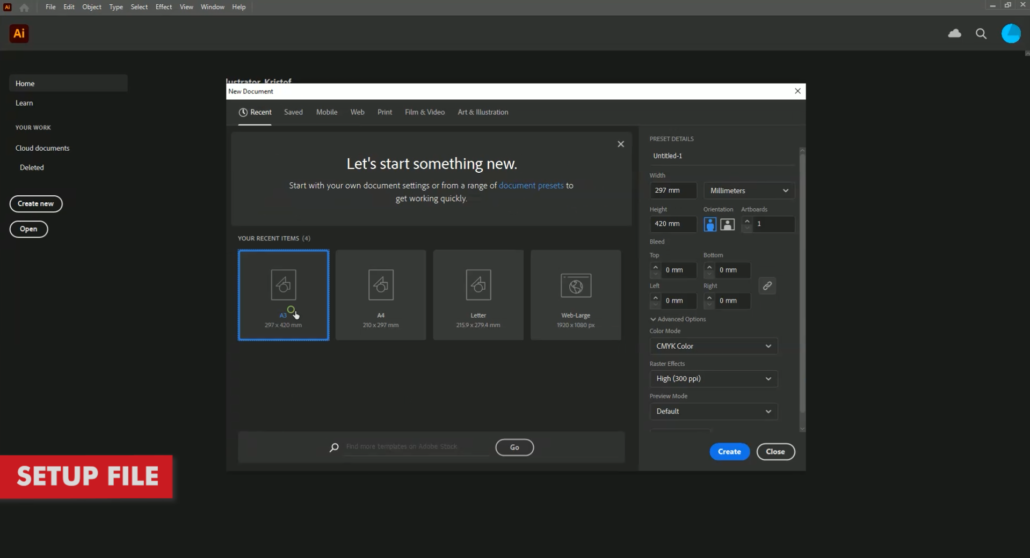Select the A3 recent preset thumbnail

click(x=283, y=294)
